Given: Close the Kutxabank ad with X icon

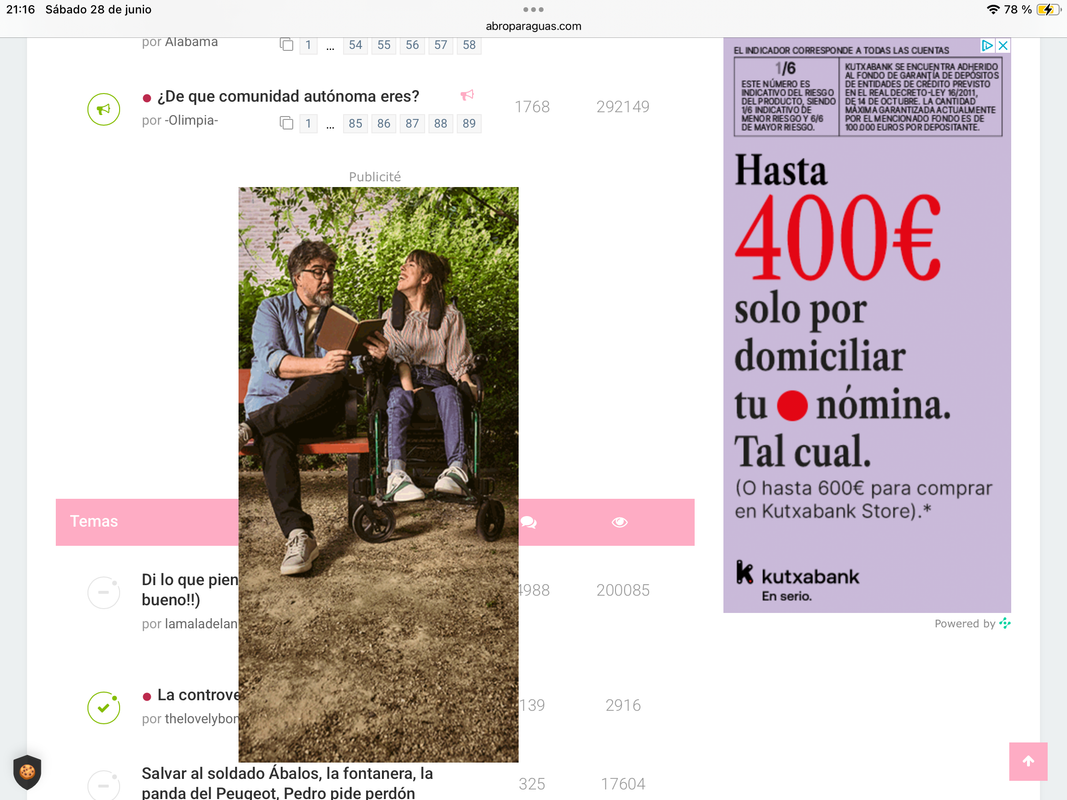Looking at the screenshot, I should [1002, 46].
